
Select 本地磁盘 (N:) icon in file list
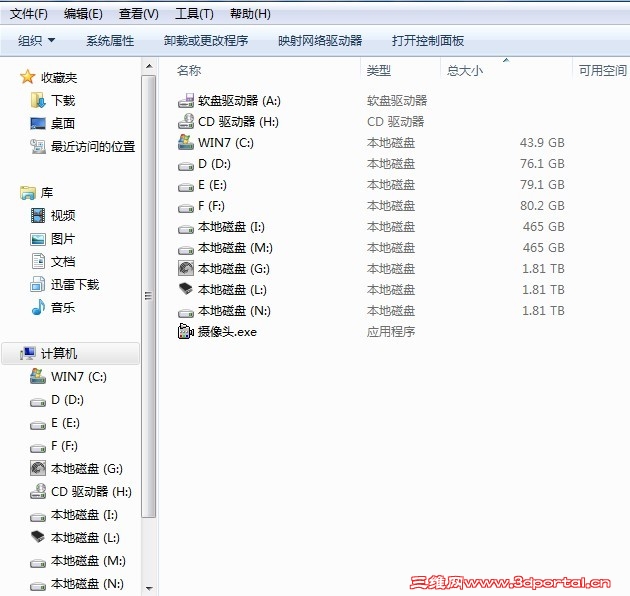click(x=186, y=312)
